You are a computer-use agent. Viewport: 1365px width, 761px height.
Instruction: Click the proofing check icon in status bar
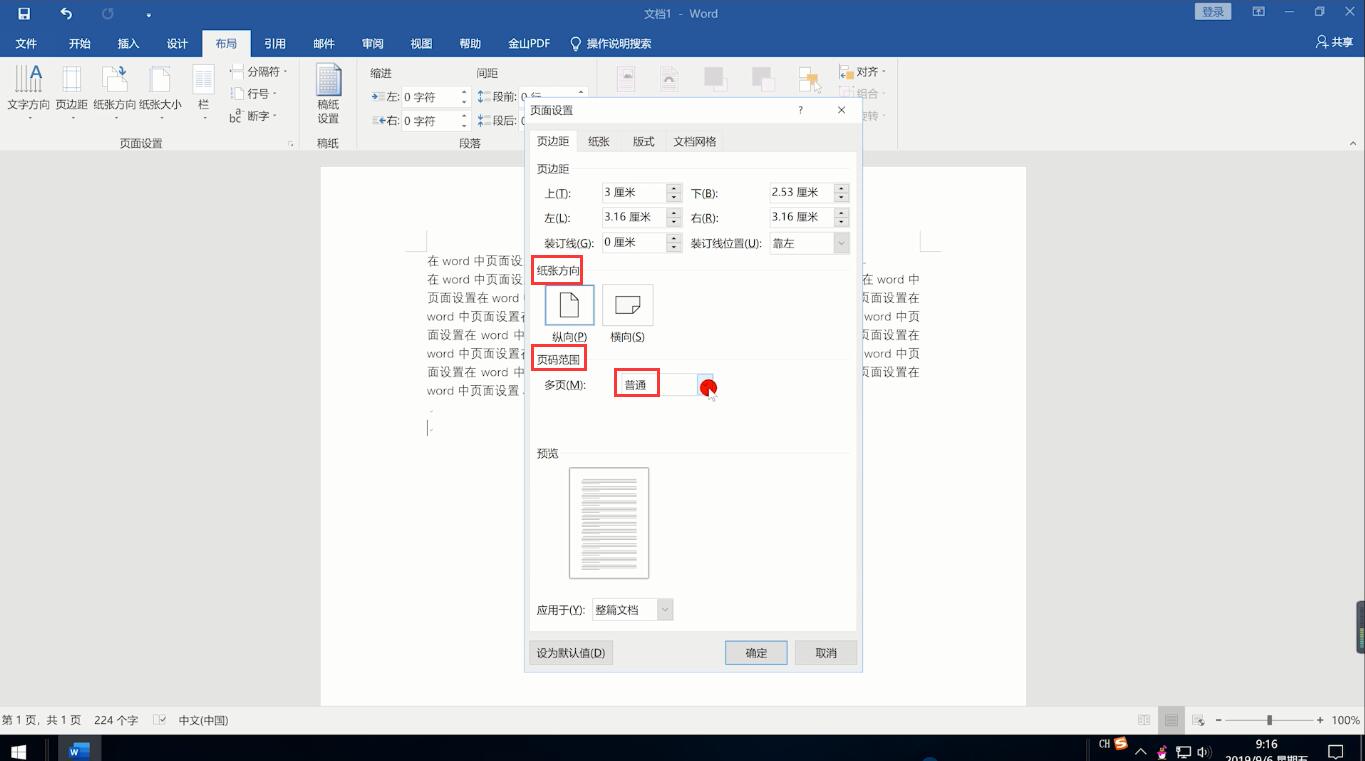click(x=159, y=720)
